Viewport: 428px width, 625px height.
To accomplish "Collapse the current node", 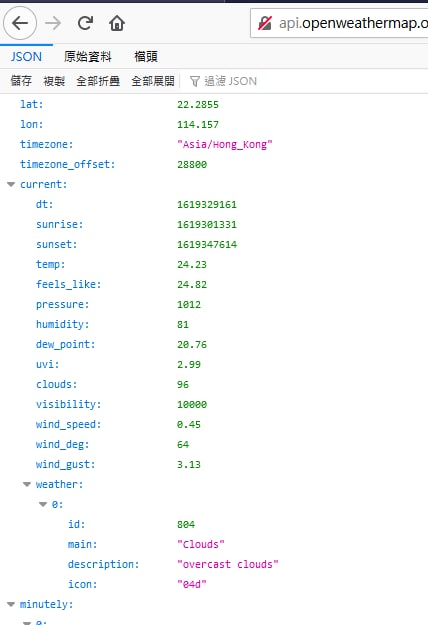I will point(11,185).
